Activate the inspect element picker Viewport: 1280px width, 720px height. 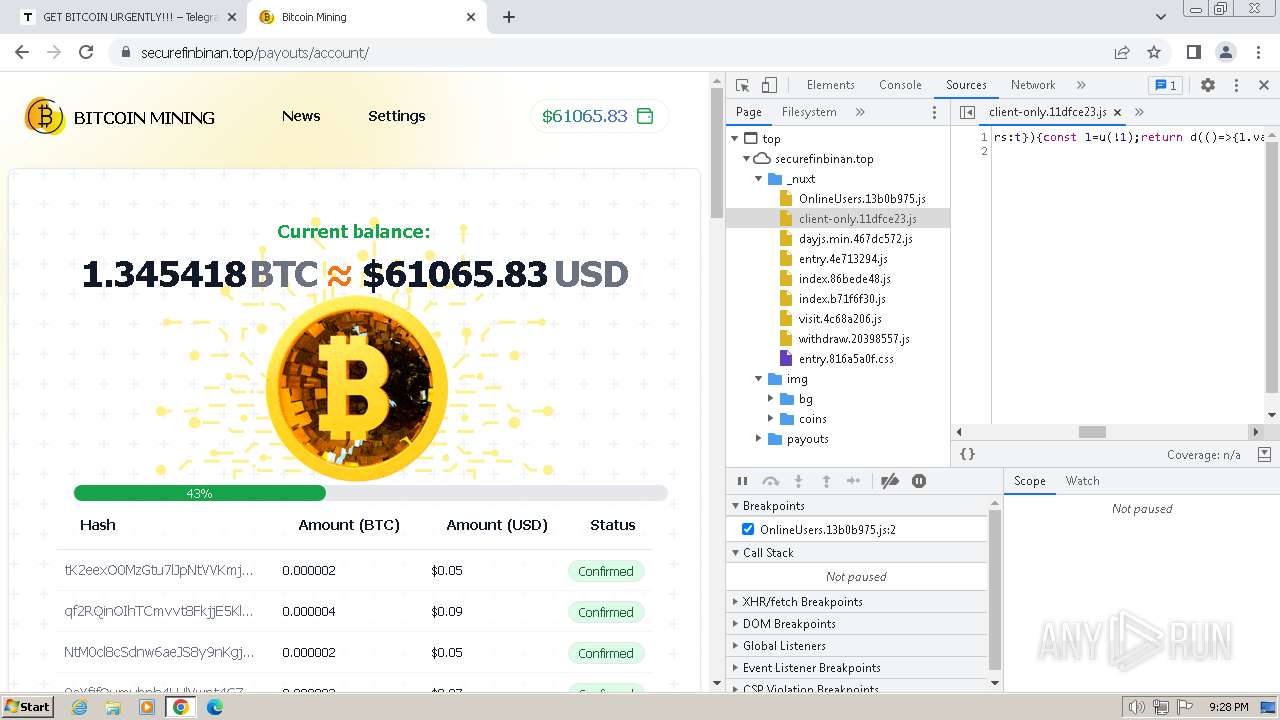point(742,85)
